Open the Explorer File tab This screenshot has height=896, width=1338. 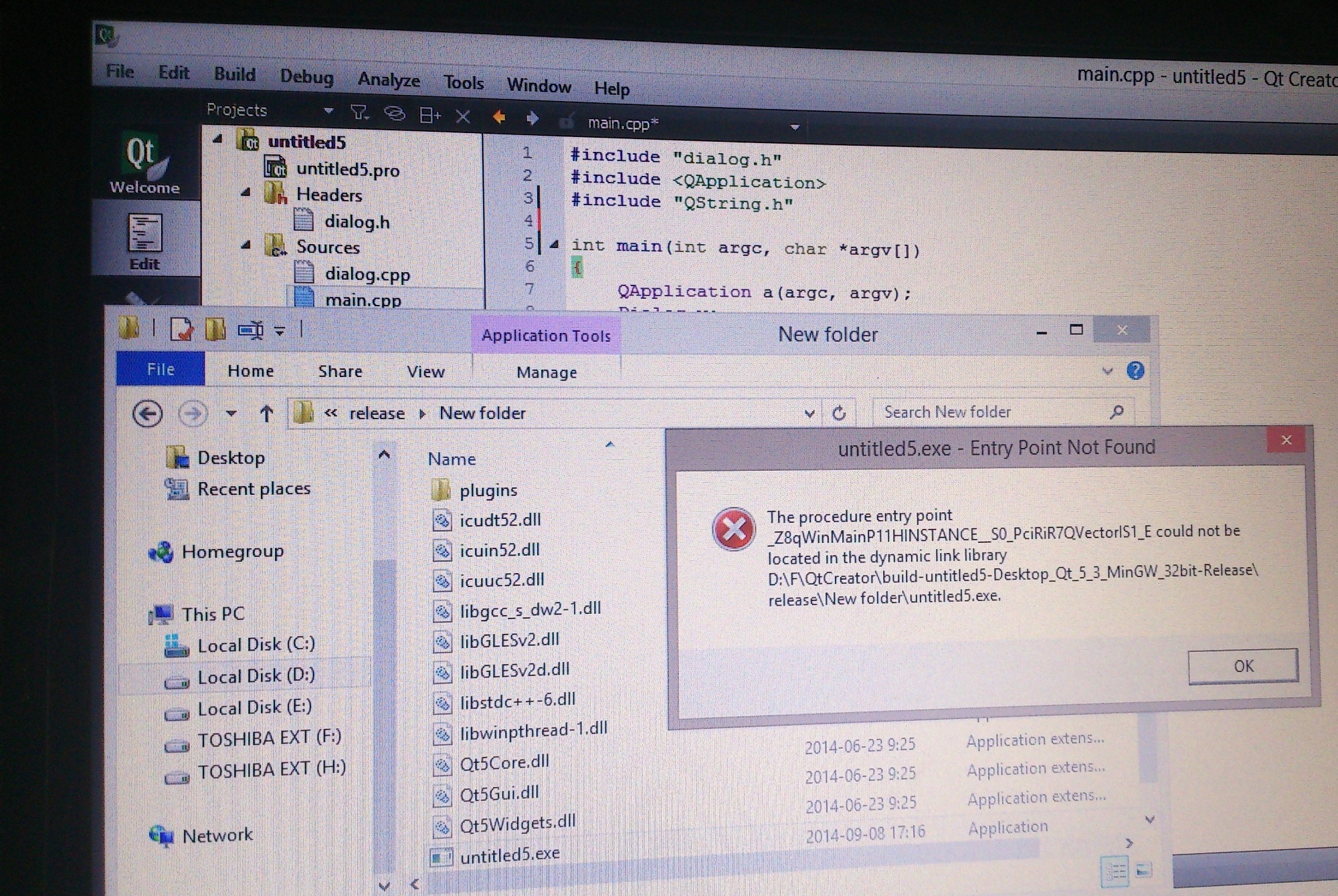click(161, 369)
